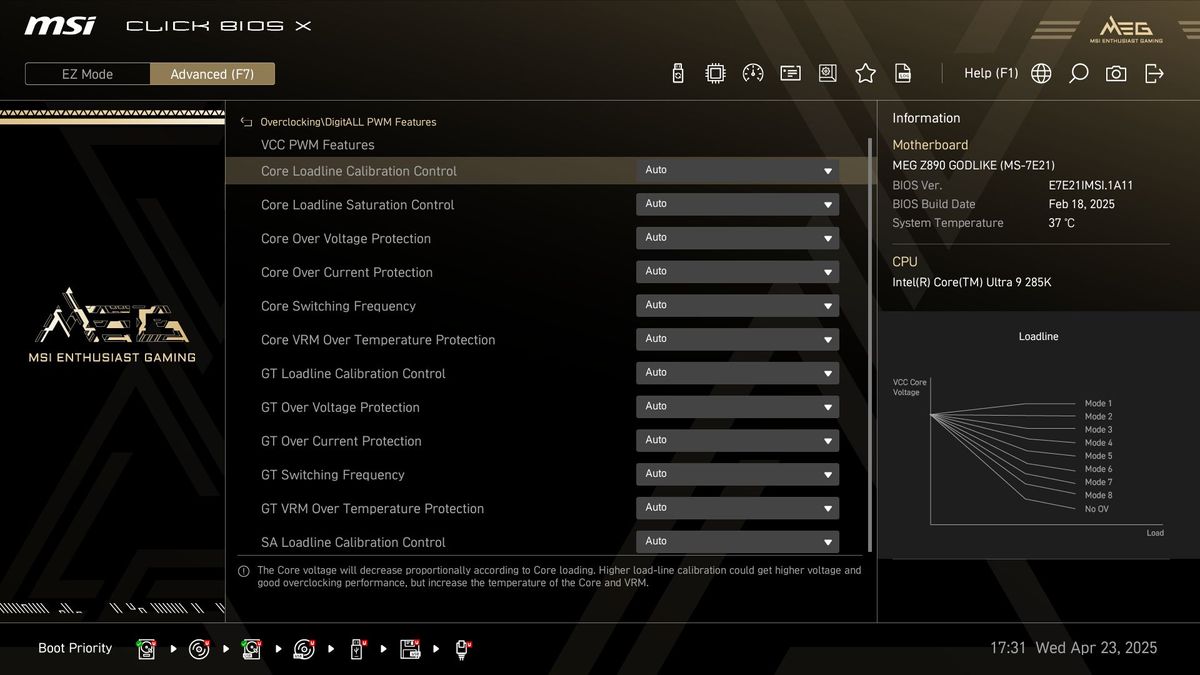Image resolution: width=1200 pixels, height=675 pixels.
Task: Click the date Wed Apr 23, 2025
Action: pyautogui.click(x=1096, y=648)
